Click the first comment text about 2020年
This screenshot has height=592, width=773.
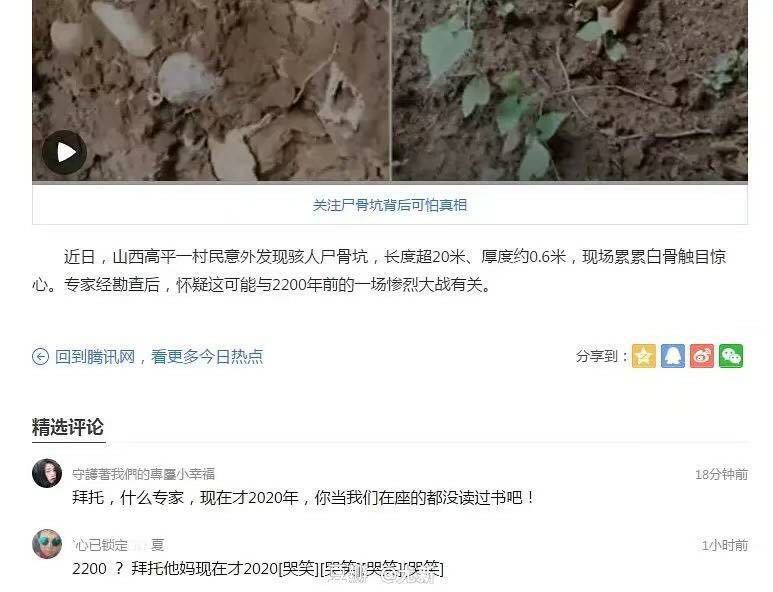click(303, 498)
